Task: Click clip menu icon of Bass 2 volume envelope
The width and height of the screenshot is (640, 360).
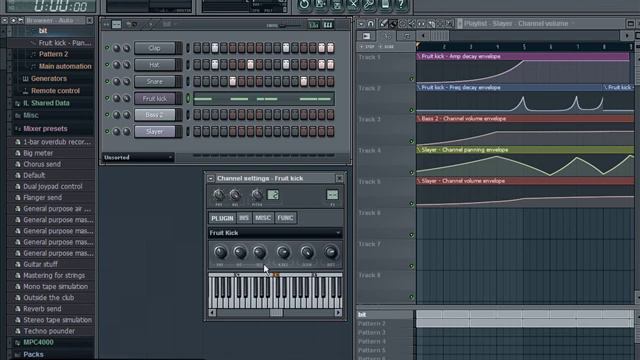Action: pyautogui.click(x=419, y=119)
